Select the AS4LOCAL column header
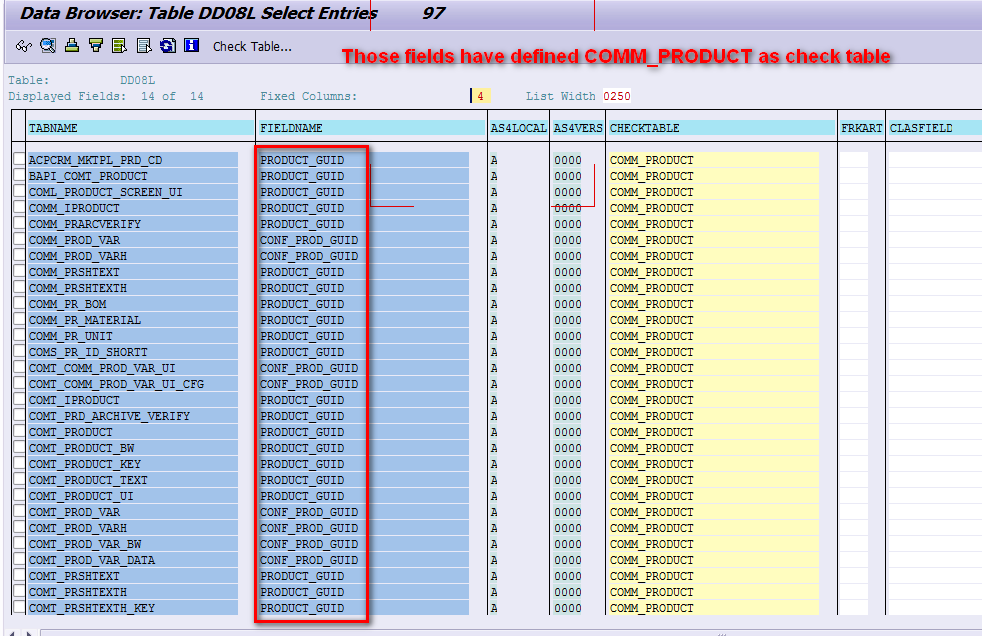The height and width of the screenshot is (636, 982). tap(519, 128)
